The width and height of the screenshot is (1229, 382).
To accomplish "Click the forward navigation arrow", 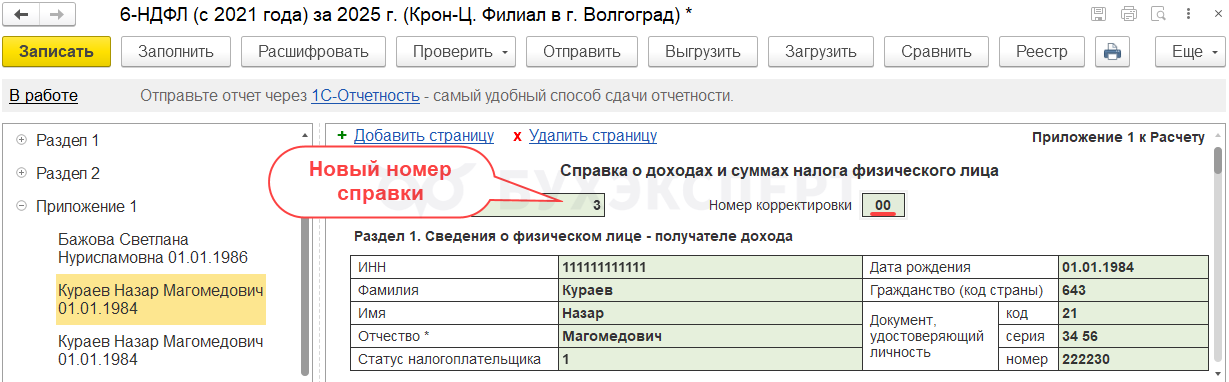I will (56, 15).
